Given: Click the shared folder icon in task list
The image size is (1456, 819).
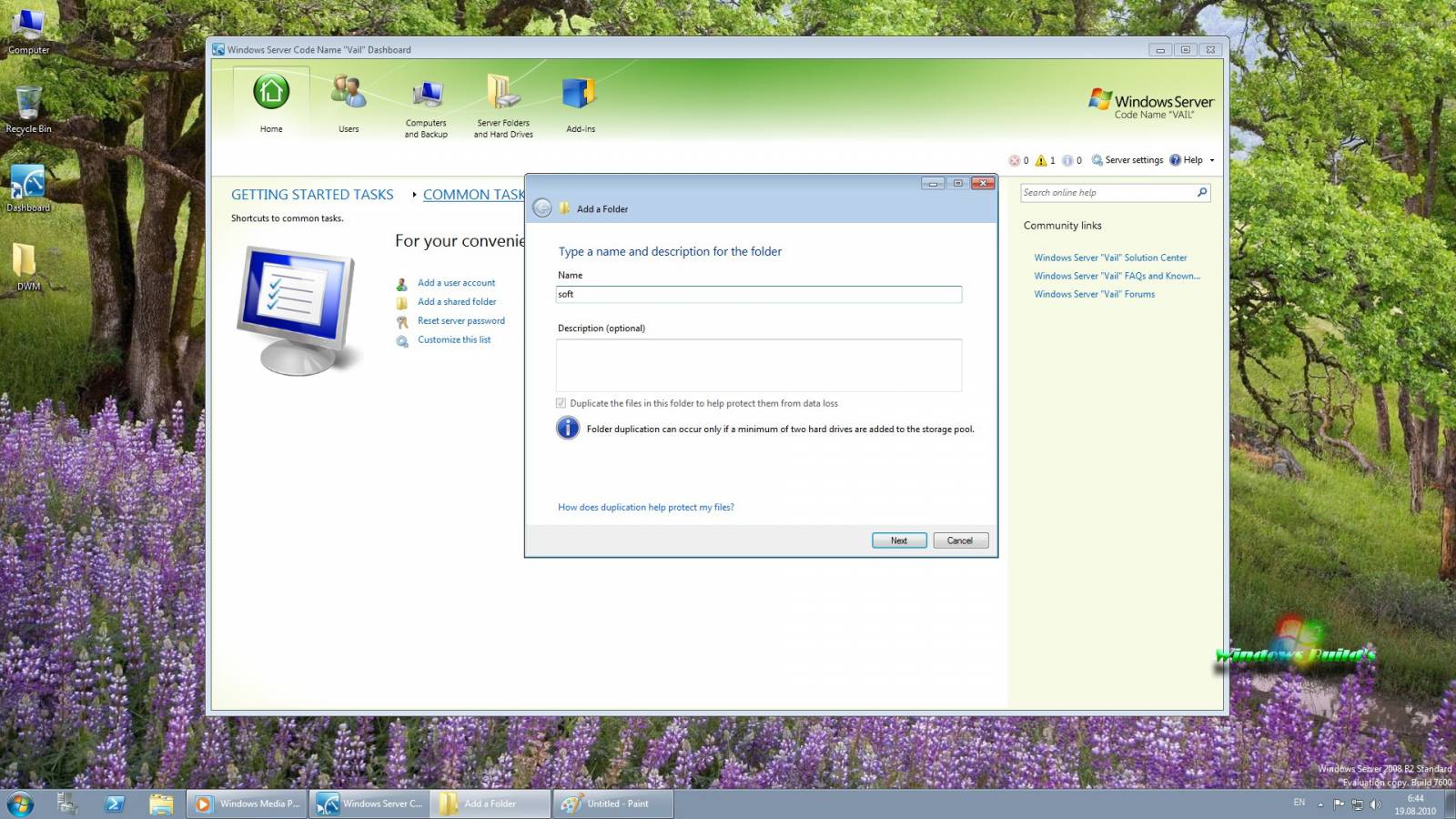Looking at the screenshot, I should click(x=401, y=303).
